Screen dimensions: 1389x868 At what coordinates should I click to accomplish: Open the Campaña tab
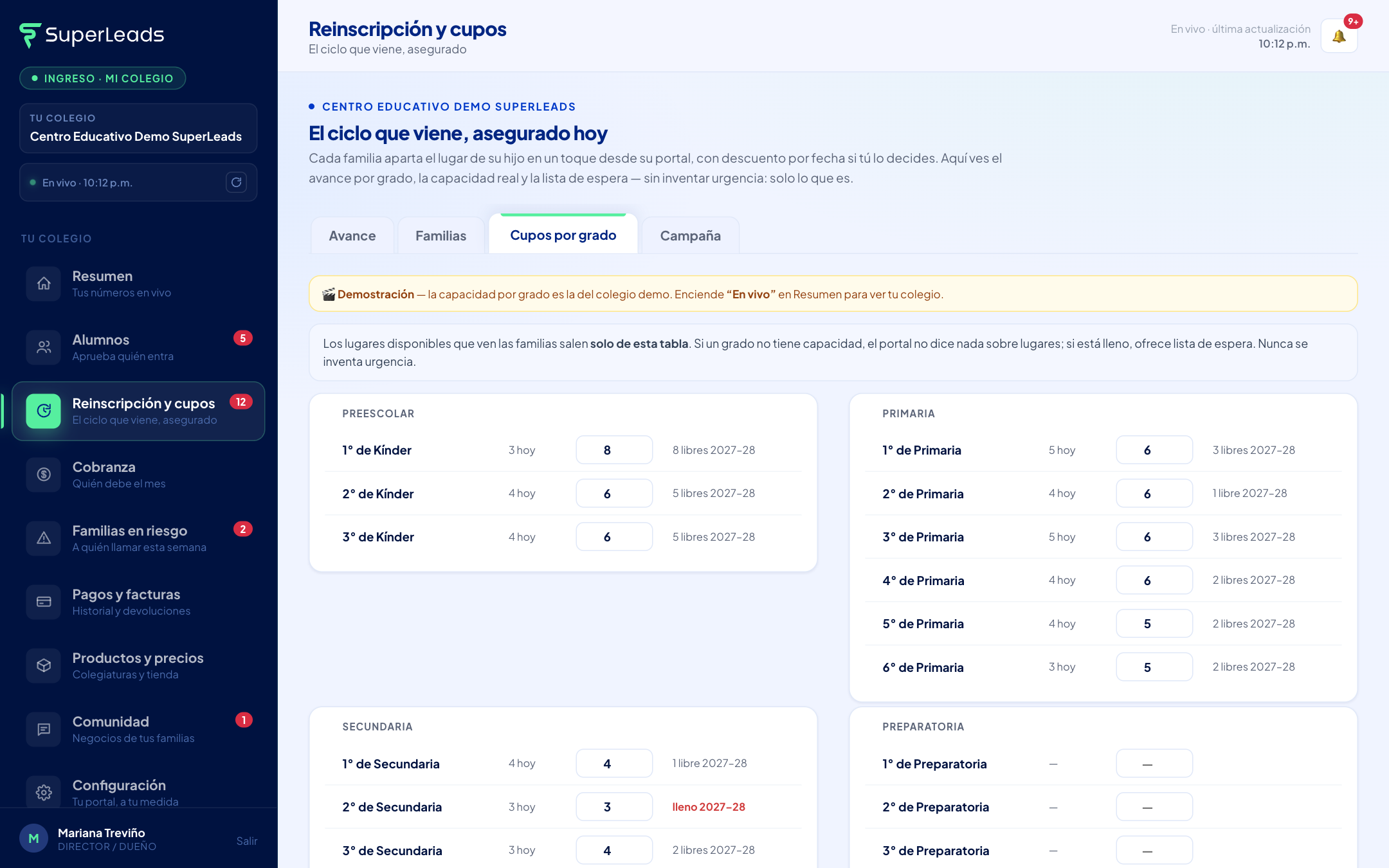click(691, 235)
